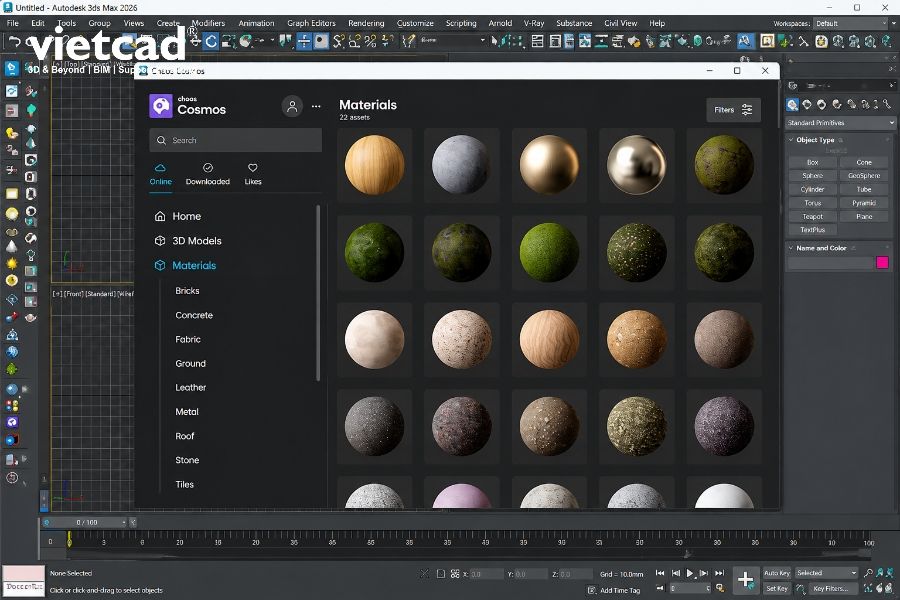
Task: Open the Rendering menu
Action: 366,24
